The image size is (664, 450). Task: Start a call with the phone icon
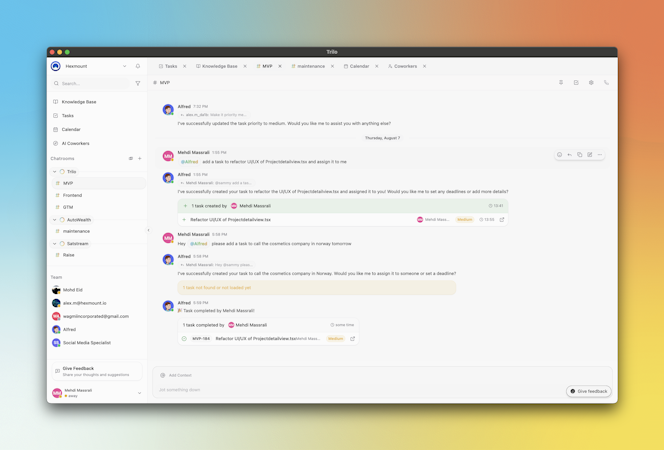point(606,83)
